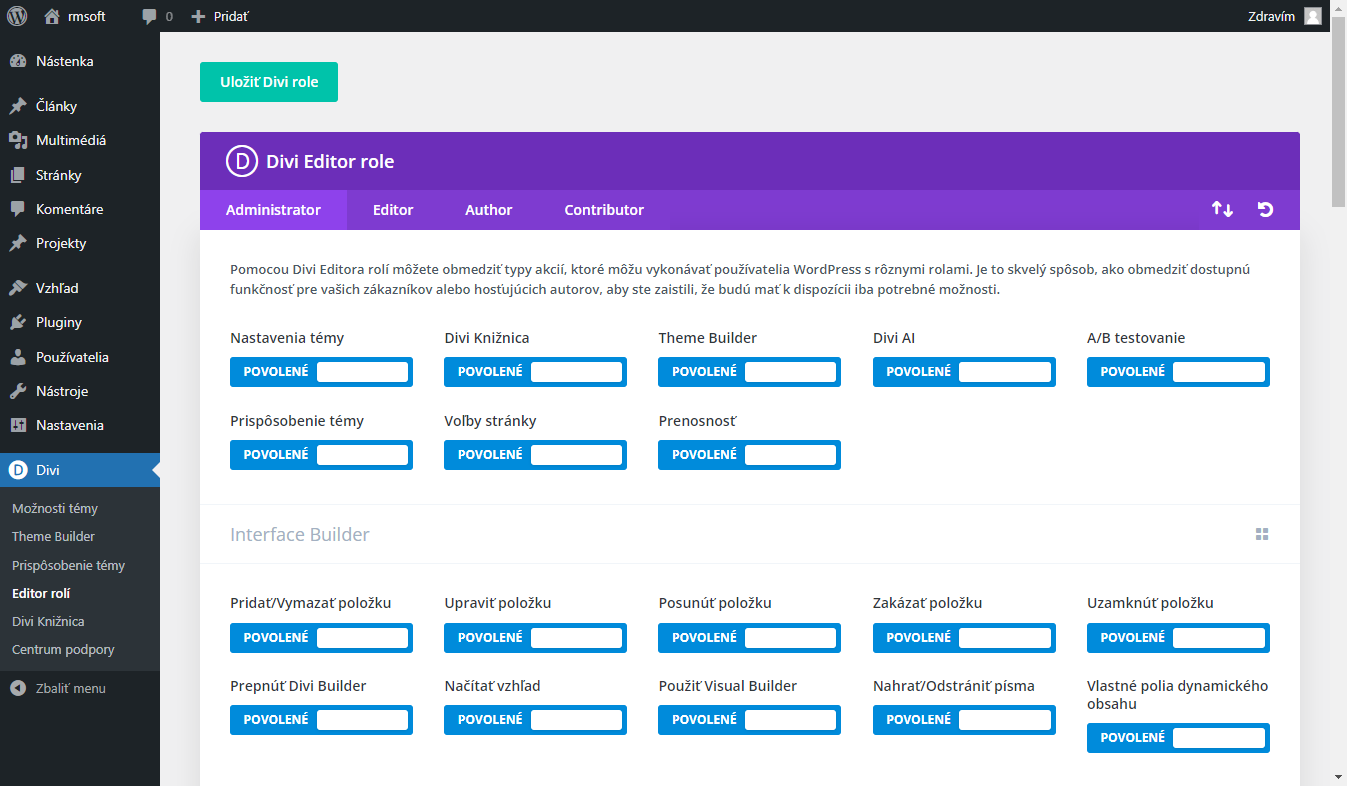
Task: Toggle Prenosnosť permission
Action: tap(749, 455)
